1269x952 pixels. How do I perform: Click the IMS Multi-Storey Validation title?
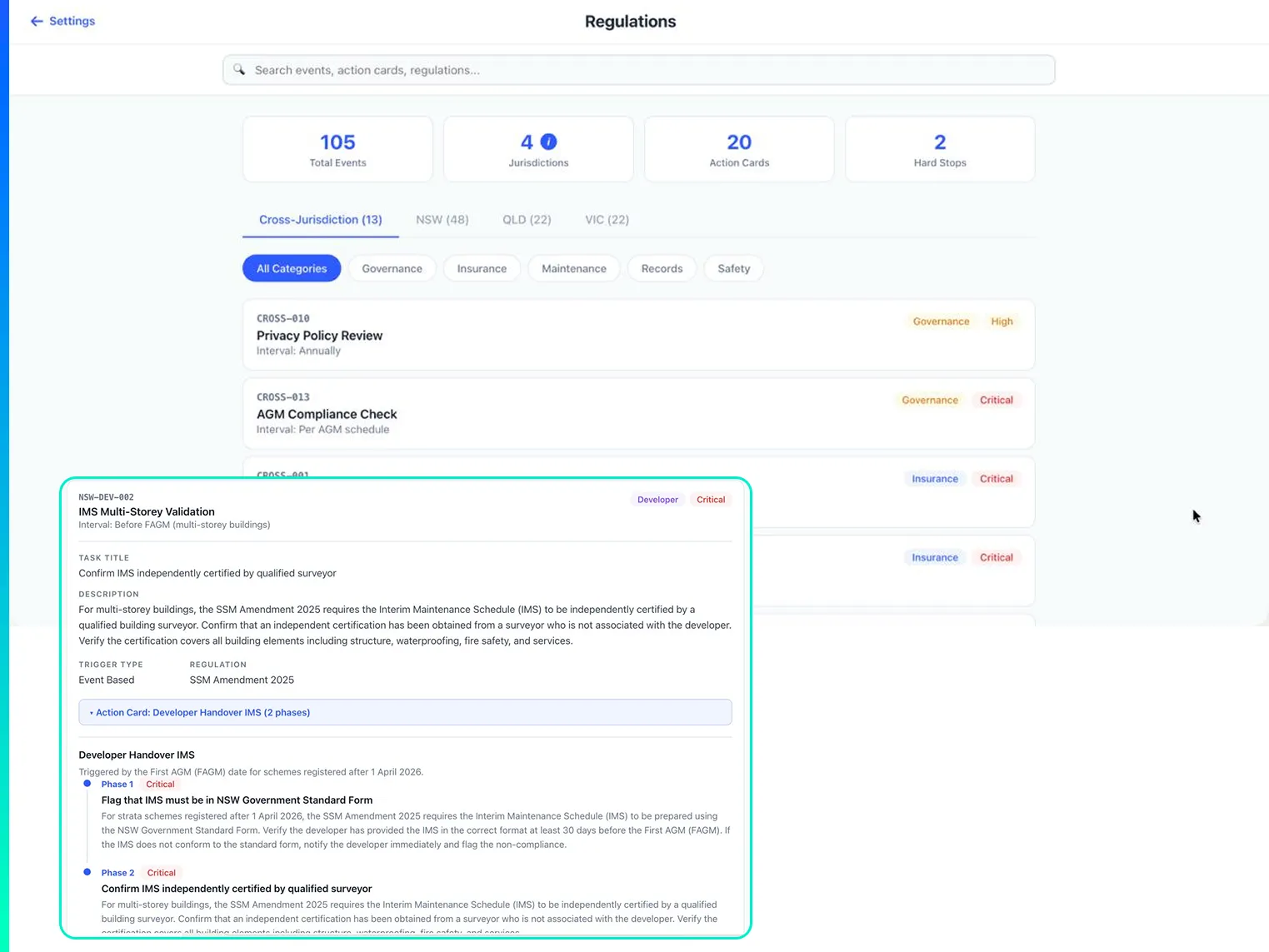[147, 511]
